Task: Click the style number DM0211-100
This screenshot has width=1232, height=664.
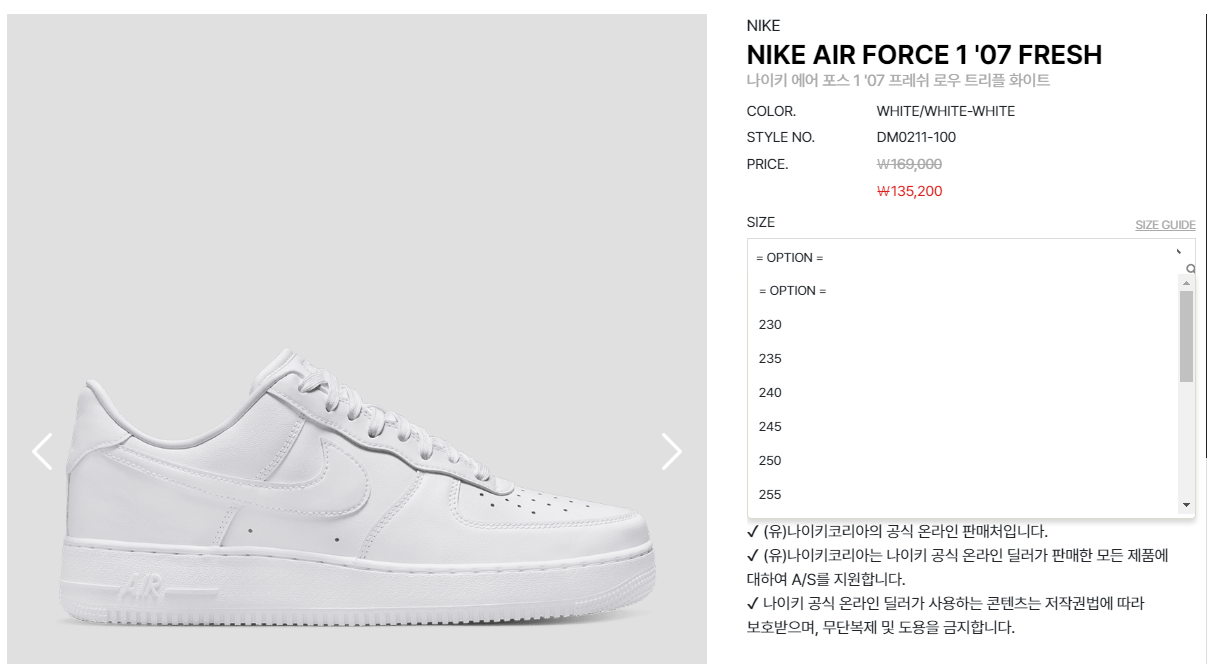Action: coord(916,138)
